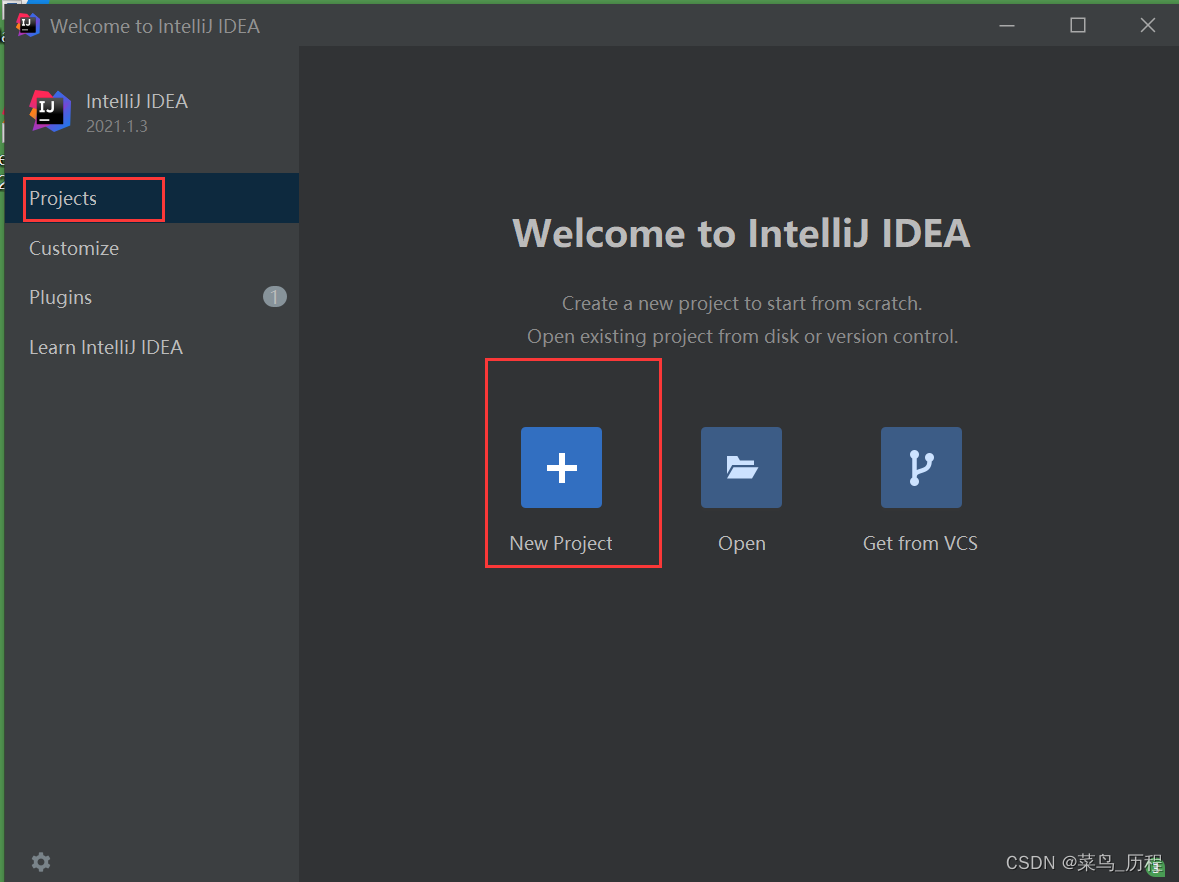Click the Open button label
The height and width of the screenshot is (882, 1179).
coord(741,543)
